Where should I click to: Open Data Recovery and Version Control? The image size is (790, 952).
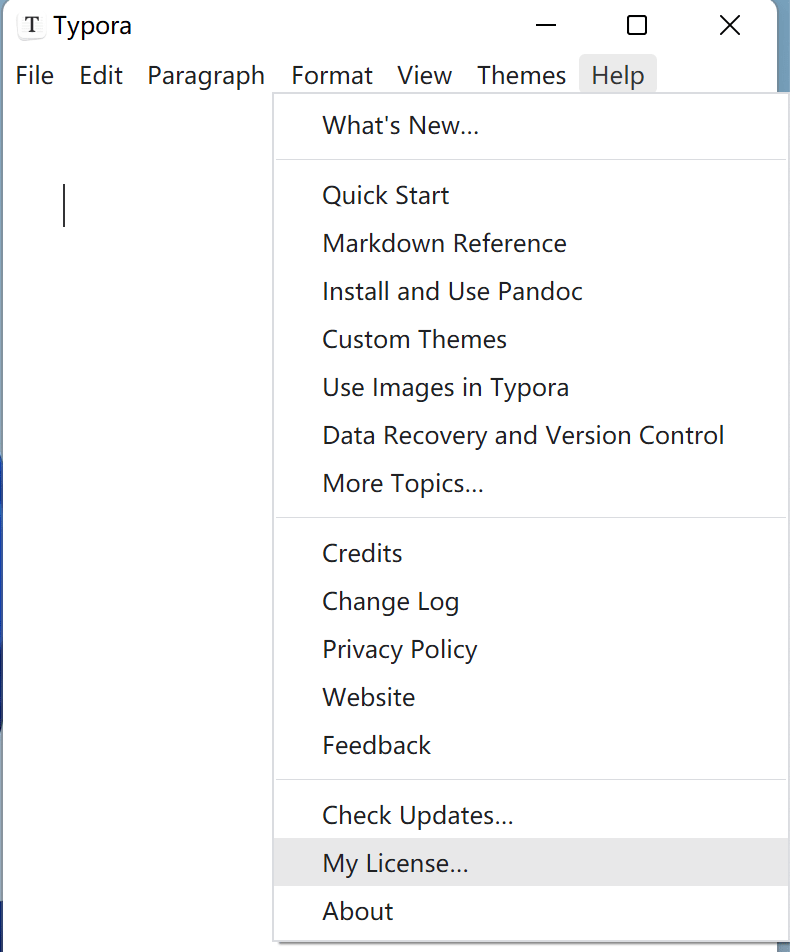pos(523,436)
